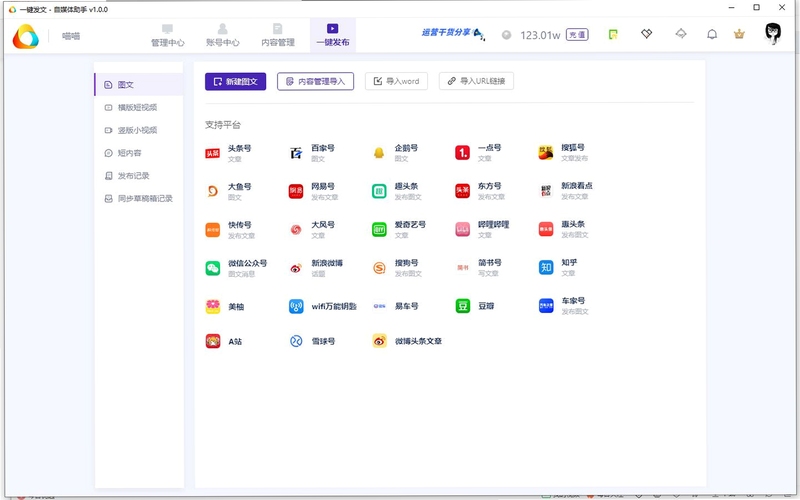Image resolution: width=800 pixels, height=500 pixels.
Task: Open the 易车号 icon
Action: tap(379, 306)
